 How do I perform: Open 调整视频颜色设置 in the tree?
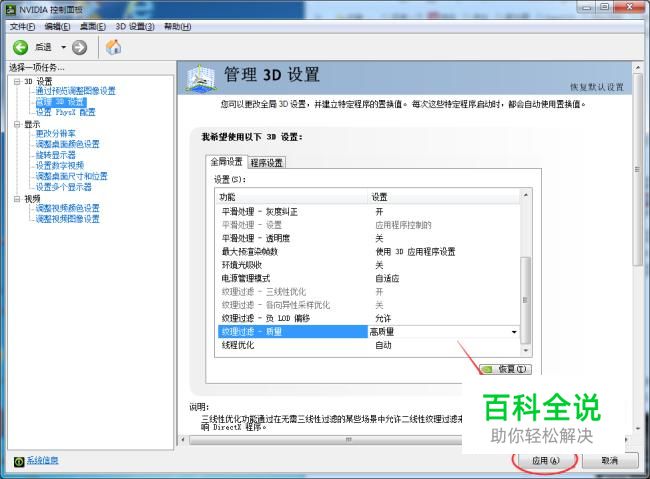coord(68,208)
